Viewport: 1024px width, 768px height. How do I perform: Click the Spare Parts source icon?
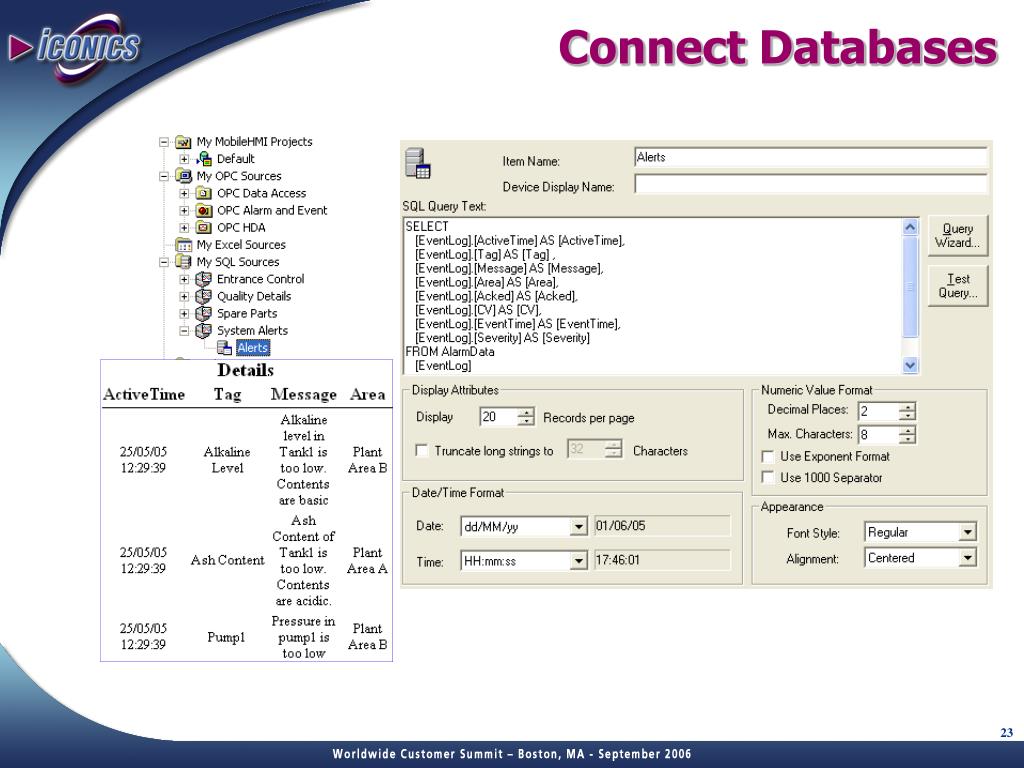[x=204, y=313]
